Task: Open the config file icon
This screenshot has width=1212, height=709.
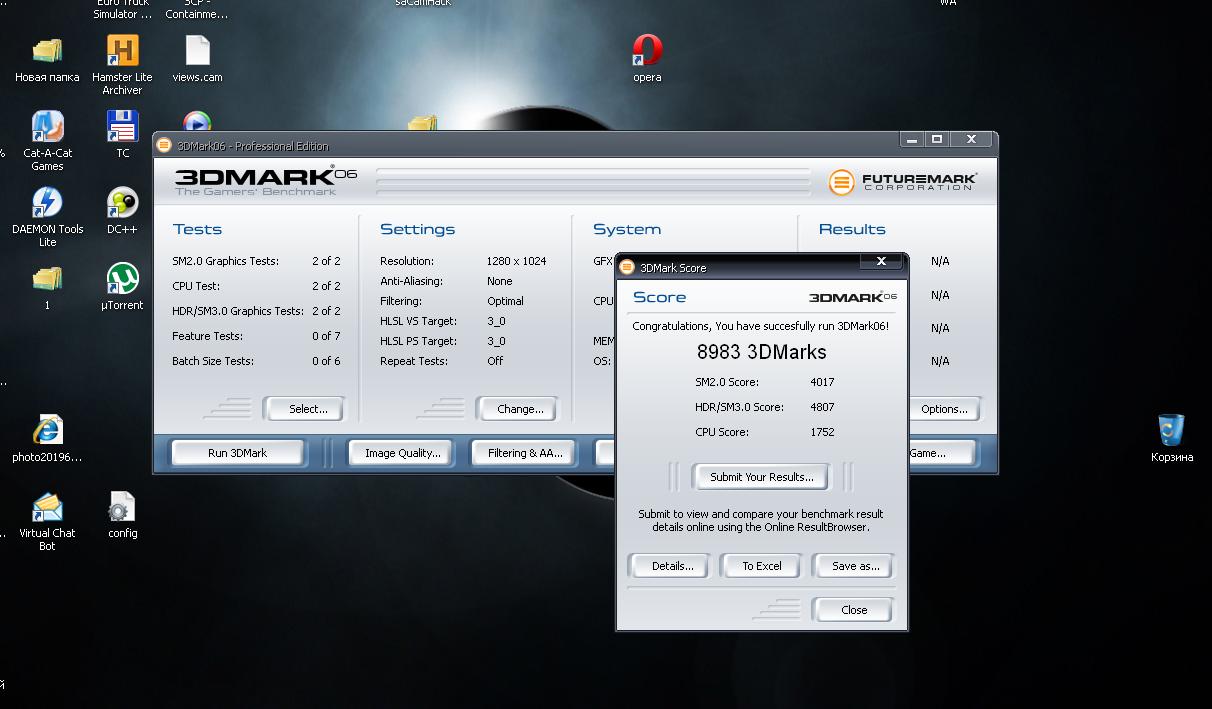Action: (122, 507)
